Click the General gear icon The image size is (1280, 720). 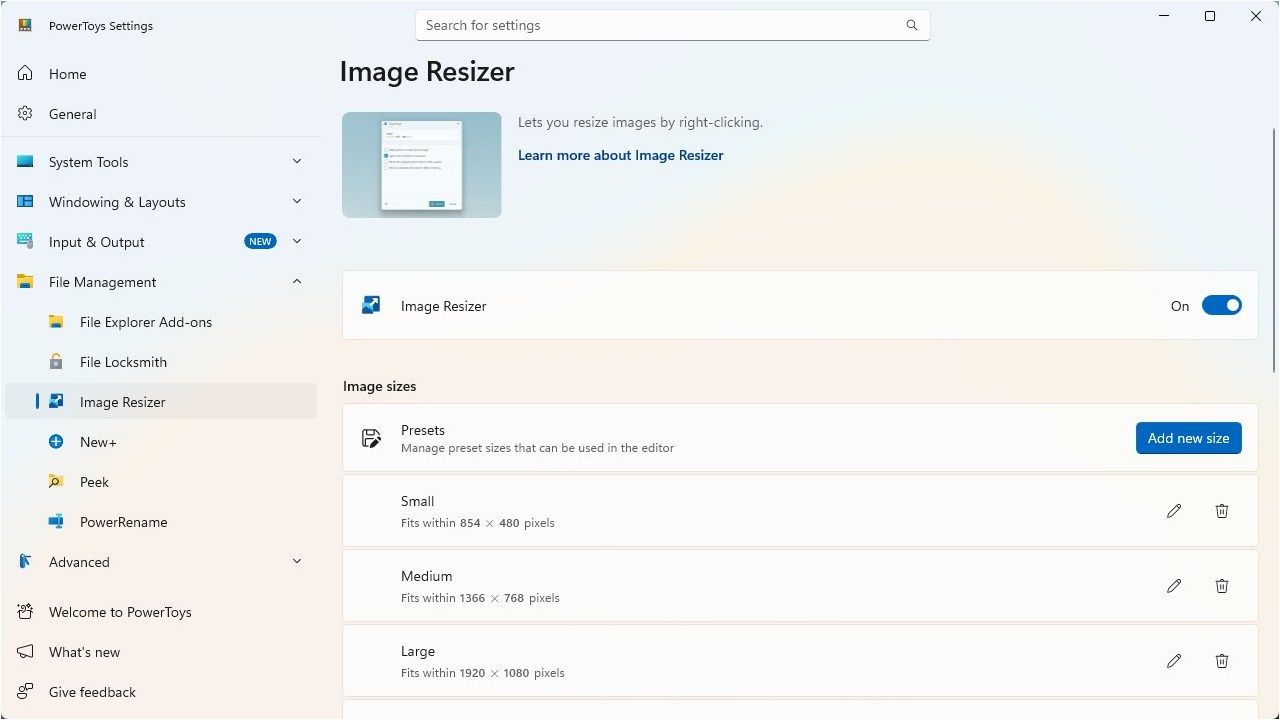(x=25, y=114)
